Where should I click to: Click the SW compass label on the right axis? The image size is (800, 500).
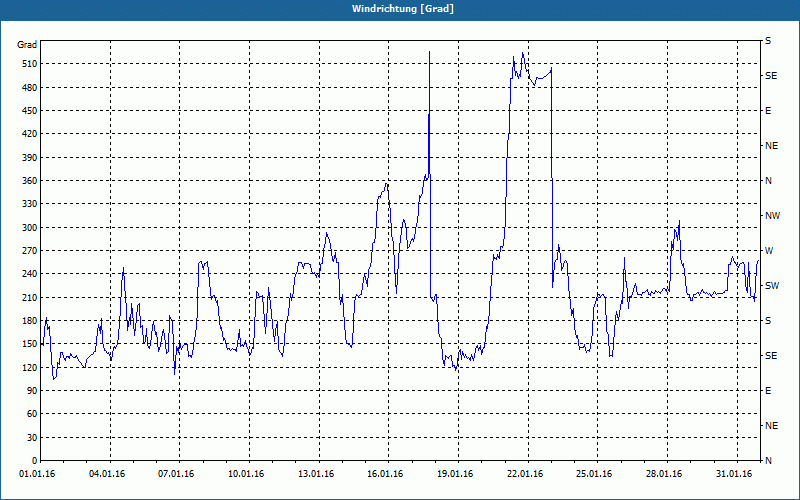coord(772,286)
